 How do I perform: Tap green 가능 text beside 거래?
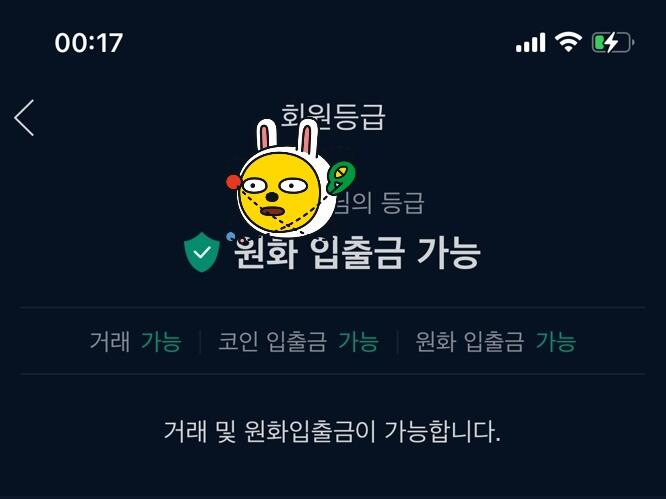(x=161, y=341)
